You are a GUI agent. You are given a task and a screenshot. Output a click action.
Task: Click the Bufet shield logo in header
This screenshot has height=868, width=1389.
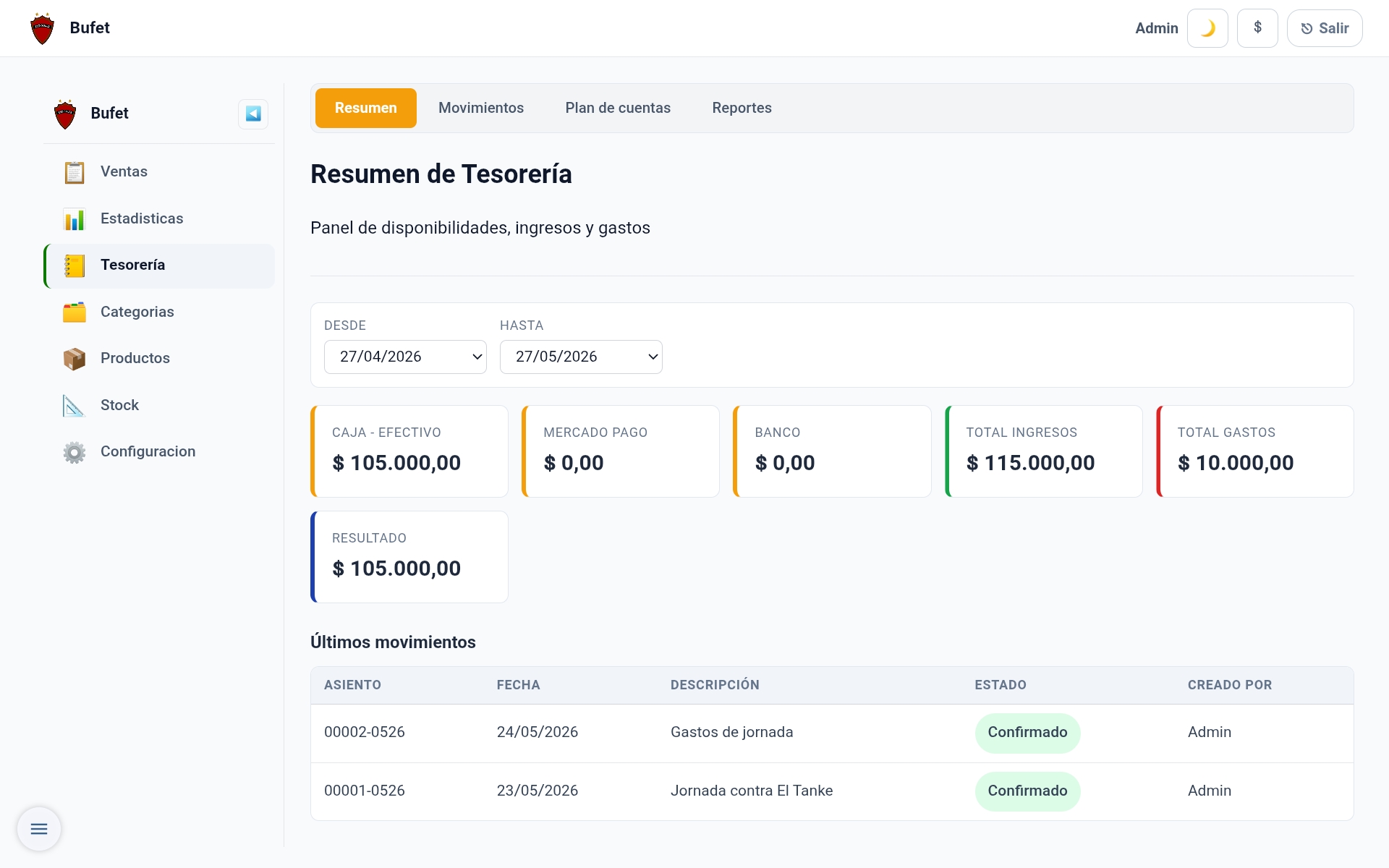[x=43, y=28]
